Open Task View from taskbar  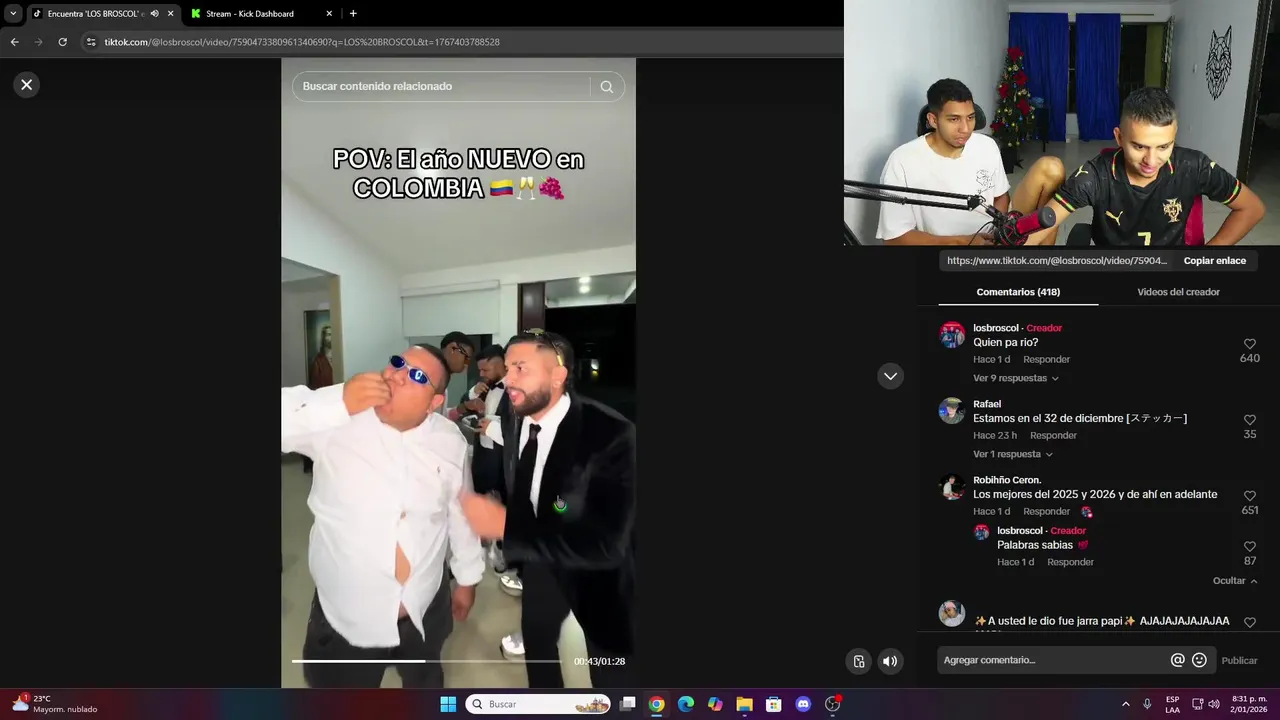[628, 704]
